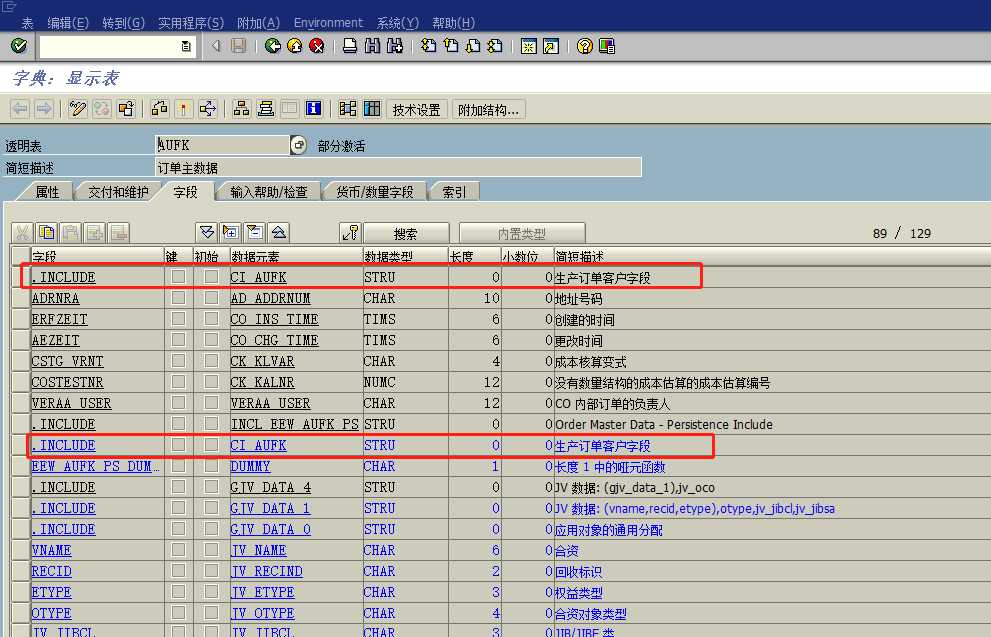Image resolution: width=991 pixels, height=637 pixels.
Task: Click the Copy icon in fields toolbar
Action: [x=46, y=233]
